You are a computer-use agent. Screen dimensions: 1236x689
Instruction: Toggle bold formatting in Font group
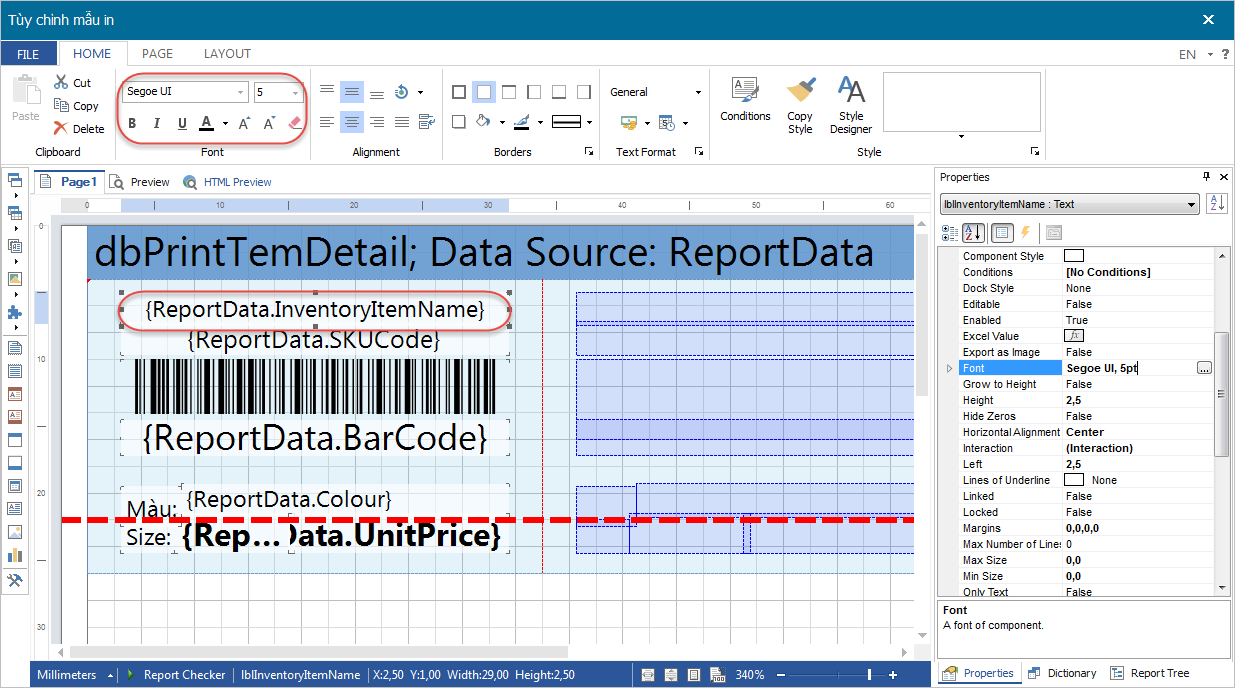point(132,124)
